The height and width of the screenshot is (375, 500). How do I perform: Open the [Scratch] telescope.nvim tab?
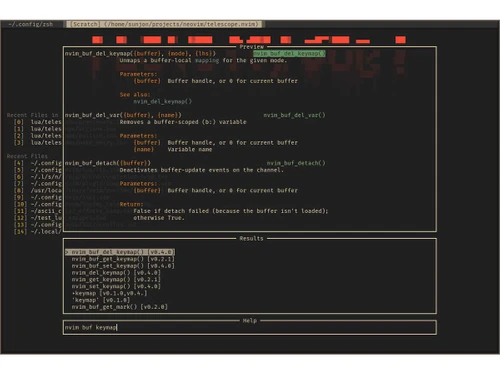click(165, 24)
